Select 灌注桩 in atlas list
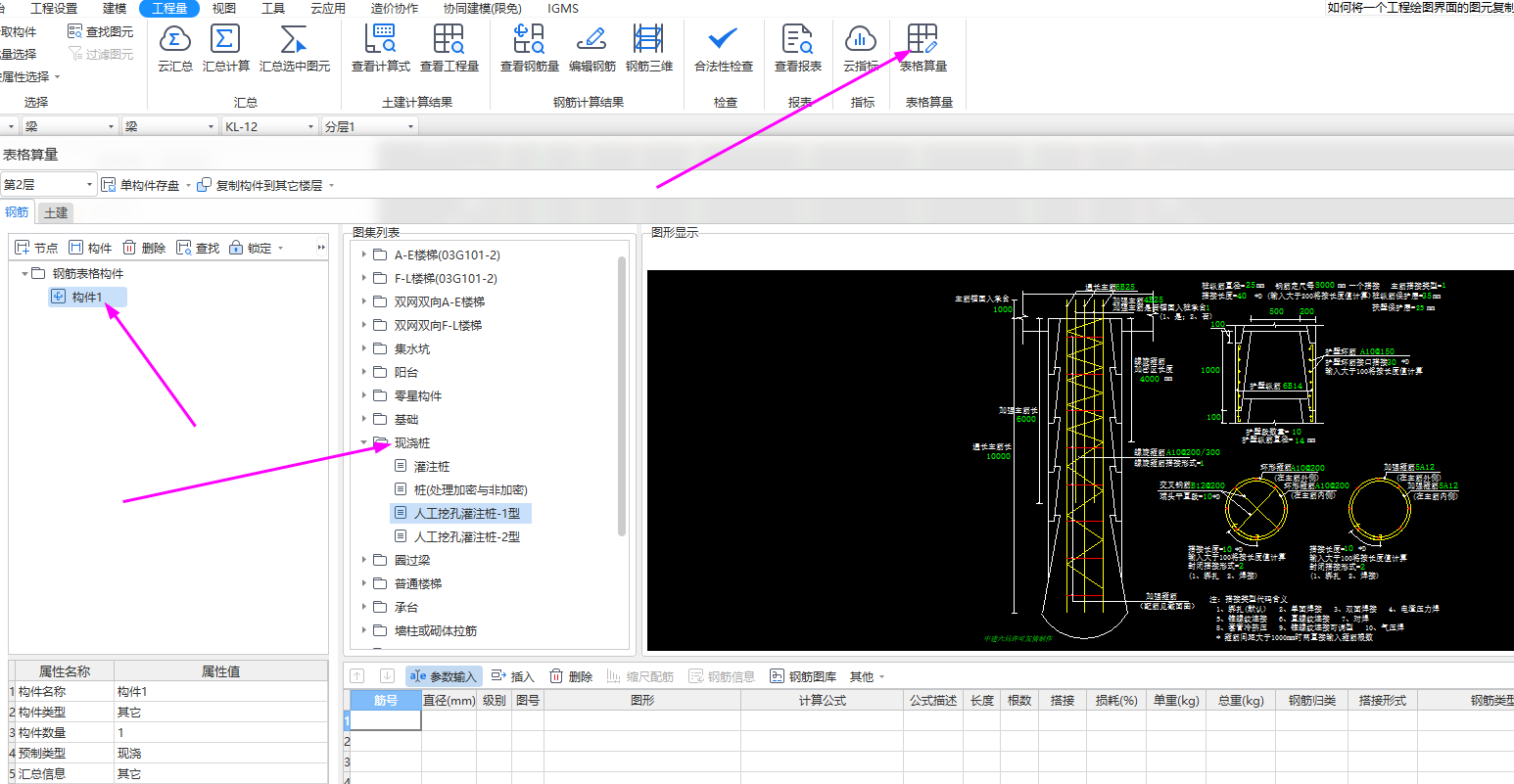Screen dimensions: 1514x784 (432, 467)
